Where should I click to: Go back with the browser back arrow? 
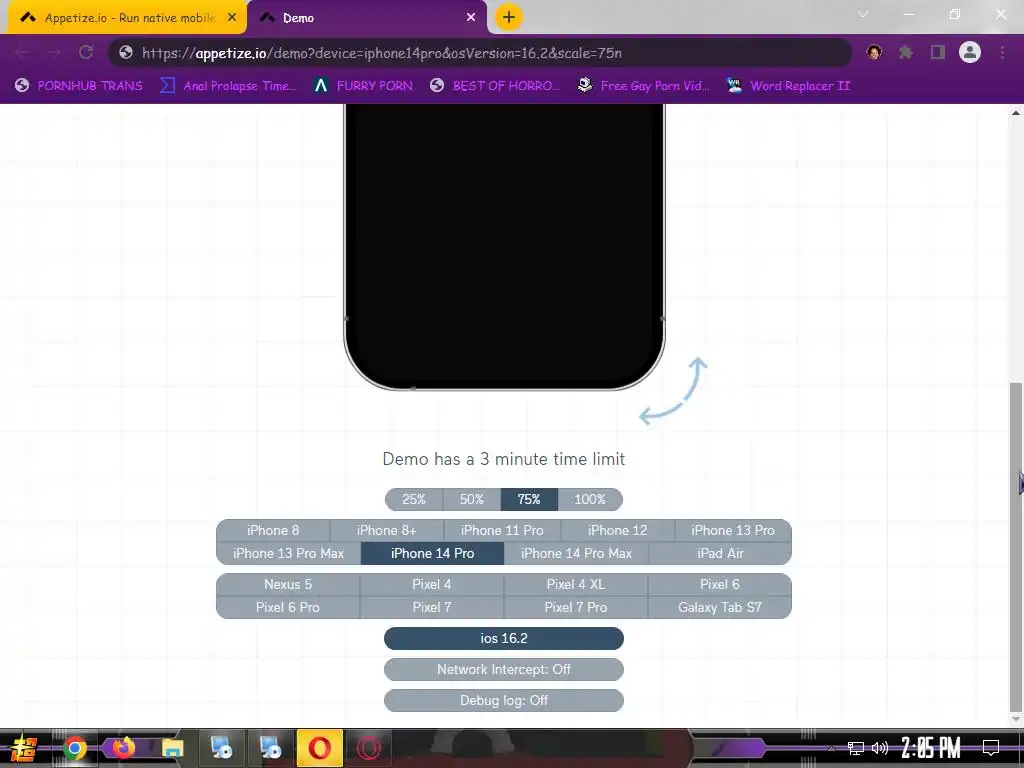(22, 52)
